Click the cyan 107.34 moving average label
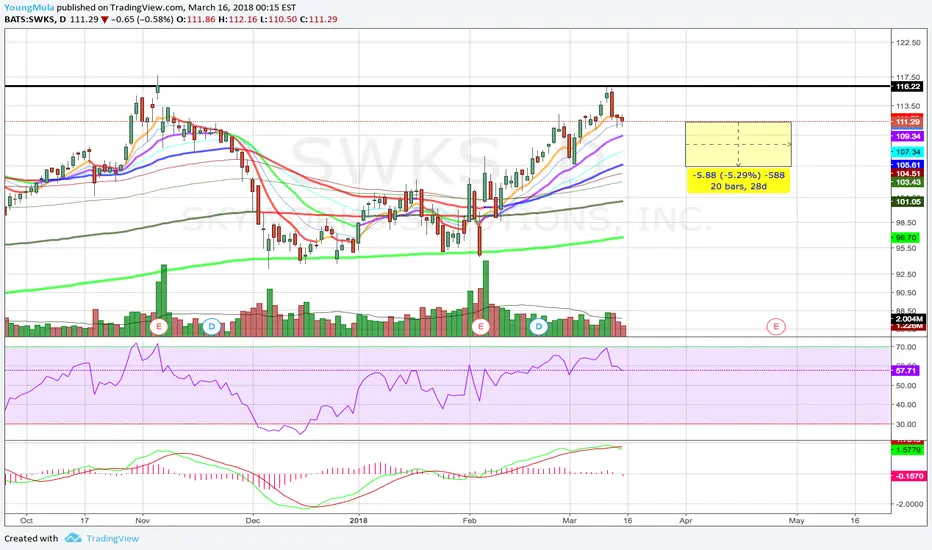The image size is (932, 550). click(x=908, y=152)
